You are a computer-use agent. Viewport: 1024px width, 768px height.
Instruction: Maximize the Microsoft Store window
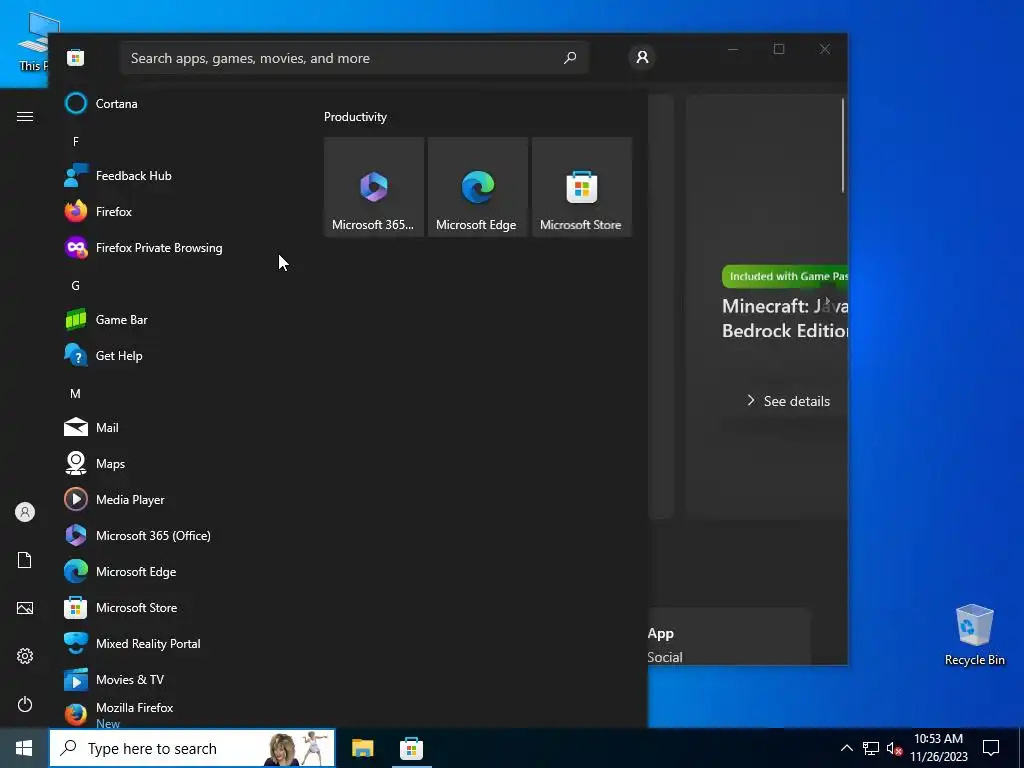(x=779, y=49)
